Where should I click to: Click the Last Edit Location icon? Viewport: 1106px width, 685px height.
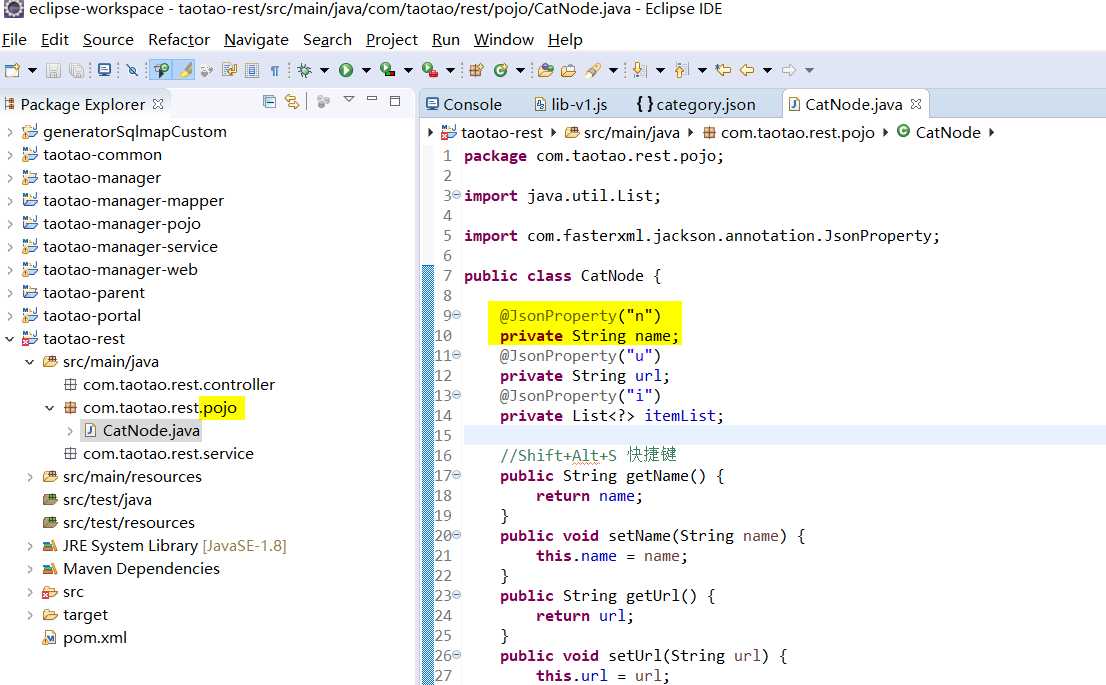(723, 70)
